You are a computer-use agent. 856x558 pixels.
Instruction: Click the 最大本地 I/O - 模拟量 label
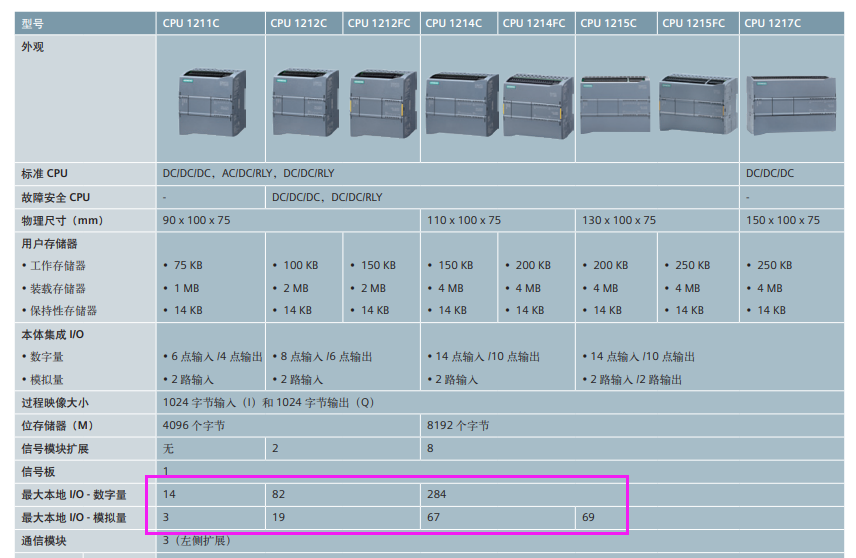click(x=74, y=518)
